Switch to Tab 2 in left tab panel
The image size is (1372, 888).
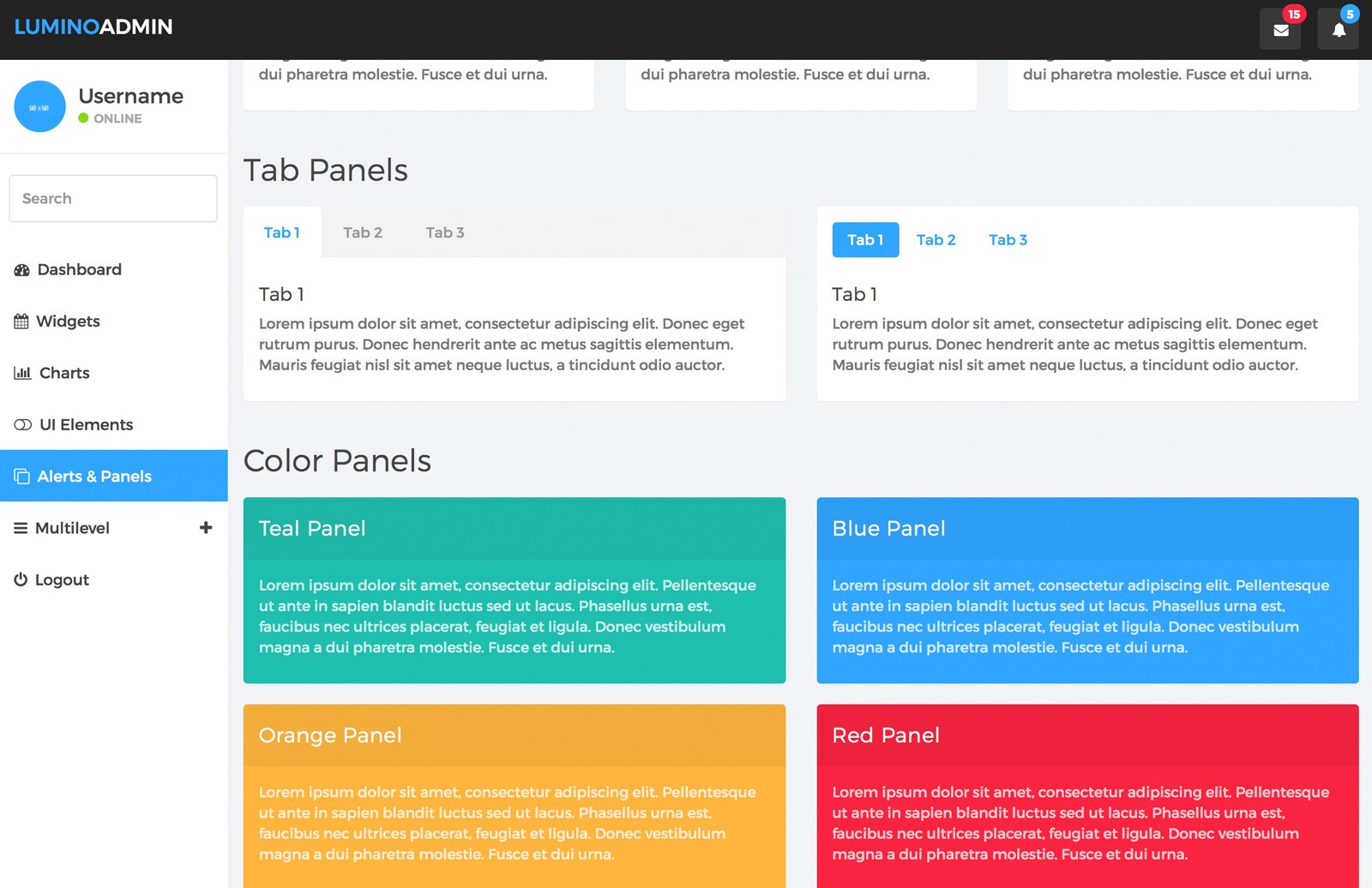[x=363, y=232]
